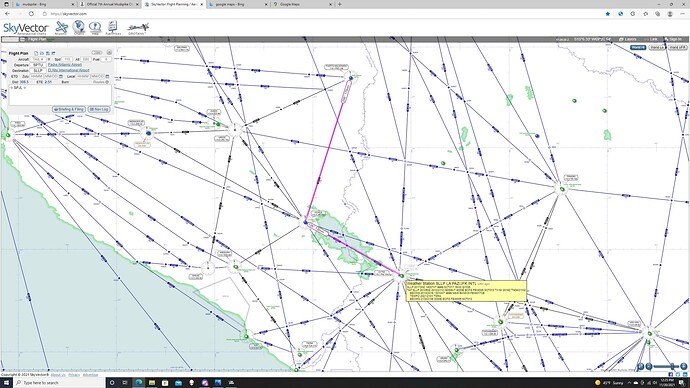
Task: Select the World Hi chart button
Action: click(638, 47)
